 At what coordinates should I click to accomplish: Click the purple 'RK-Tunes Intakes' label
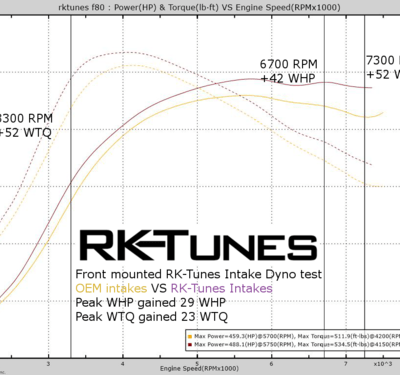[222, 288]
